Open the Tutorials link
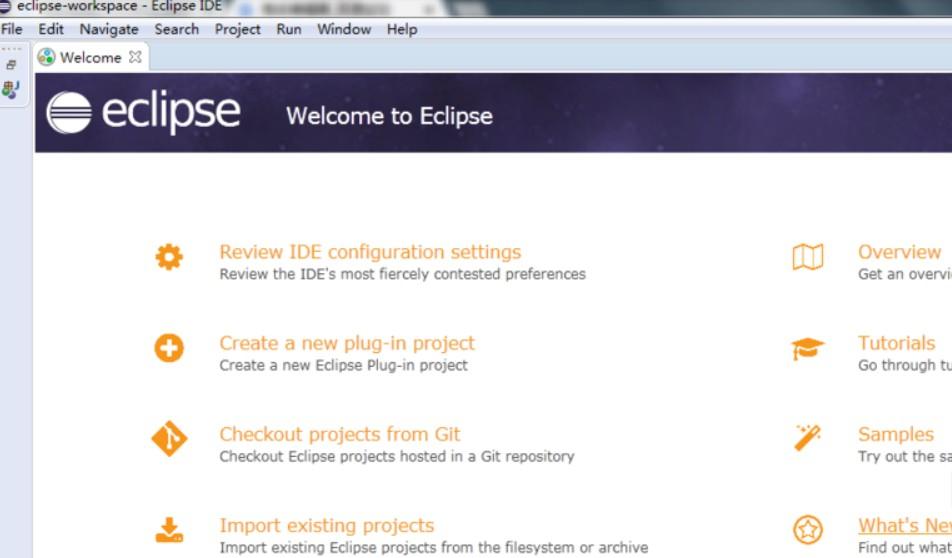This screenshot has height=558, width=952. click(x=896, y=343)
